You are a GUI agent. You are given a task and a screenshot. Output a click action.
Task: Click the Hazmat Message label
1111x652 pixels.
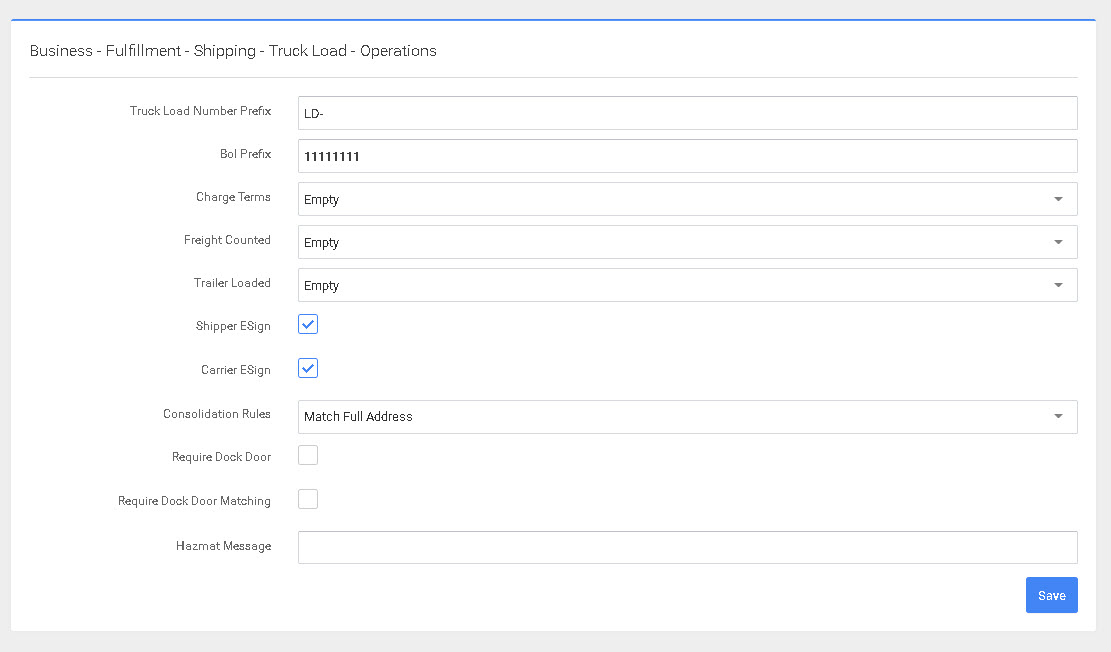pos(223,546)
